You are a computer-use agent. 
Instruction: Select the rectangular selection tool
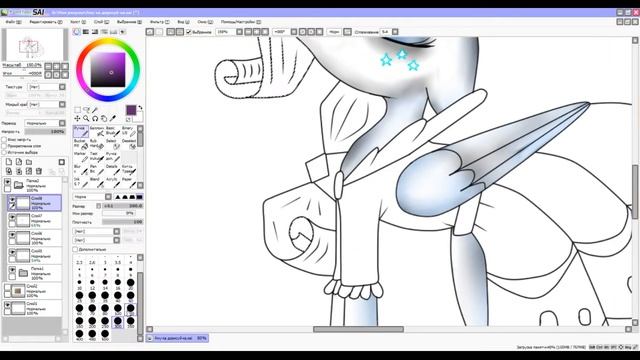pyautogui.click(x=77, y=110)
